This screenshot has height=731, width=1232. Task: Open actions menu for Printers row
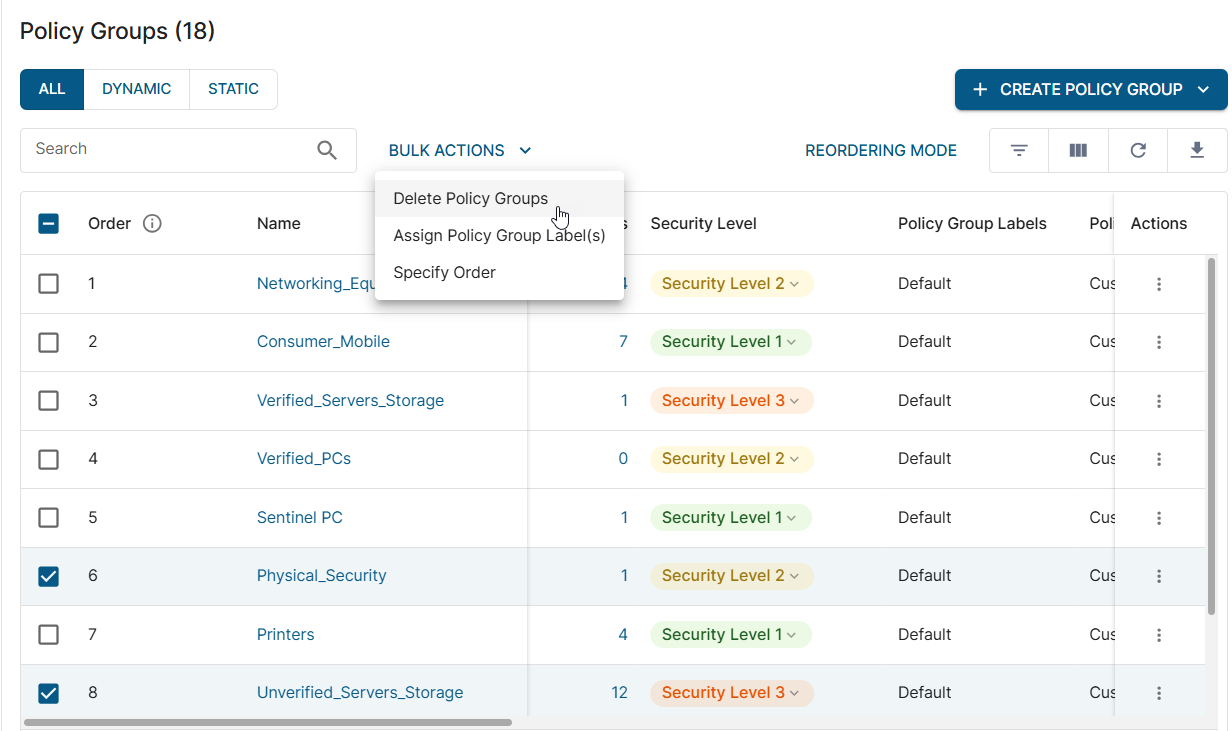click(1159, 635)
